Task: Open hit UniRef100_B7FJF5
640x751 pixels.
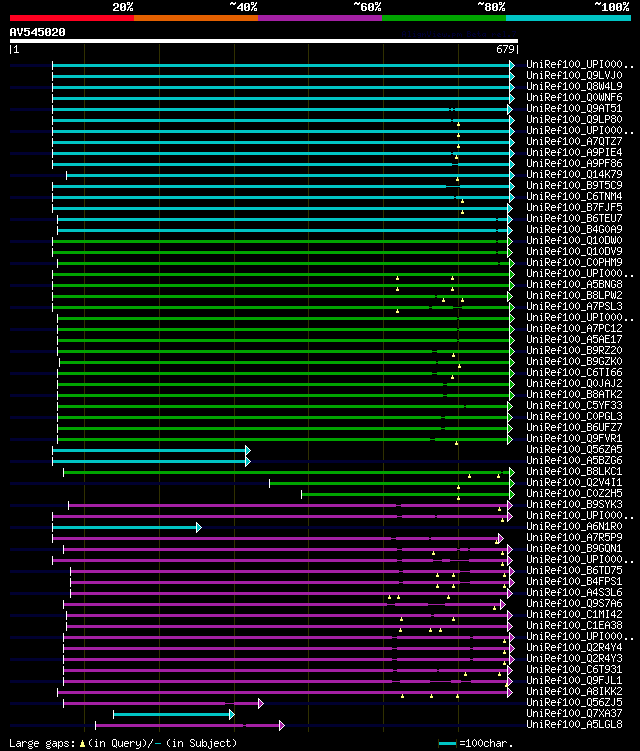Action: click(x=574, y=207)
